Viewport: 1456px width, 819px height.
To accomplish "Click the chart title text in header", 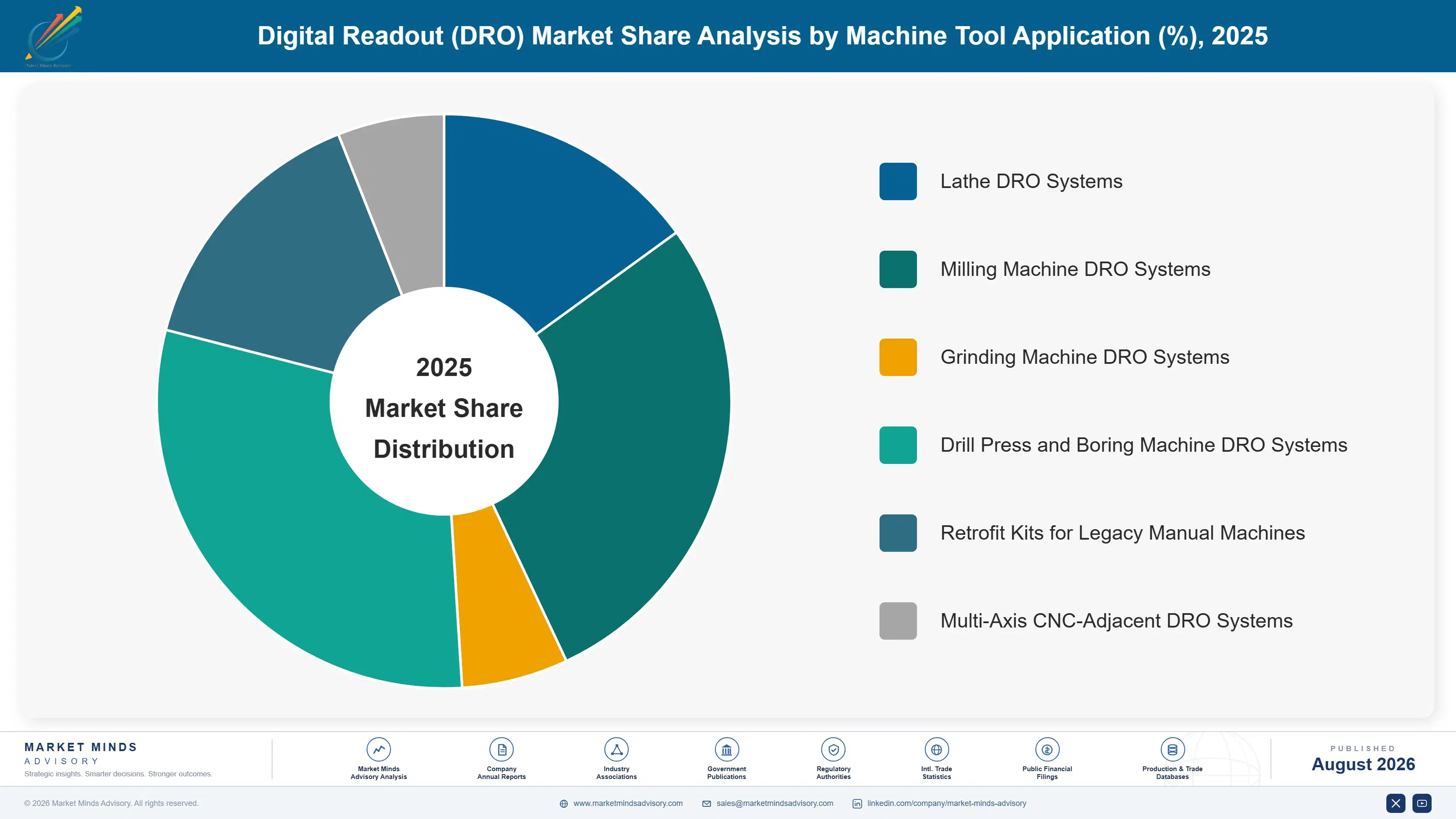I will [x=762, y=36].
